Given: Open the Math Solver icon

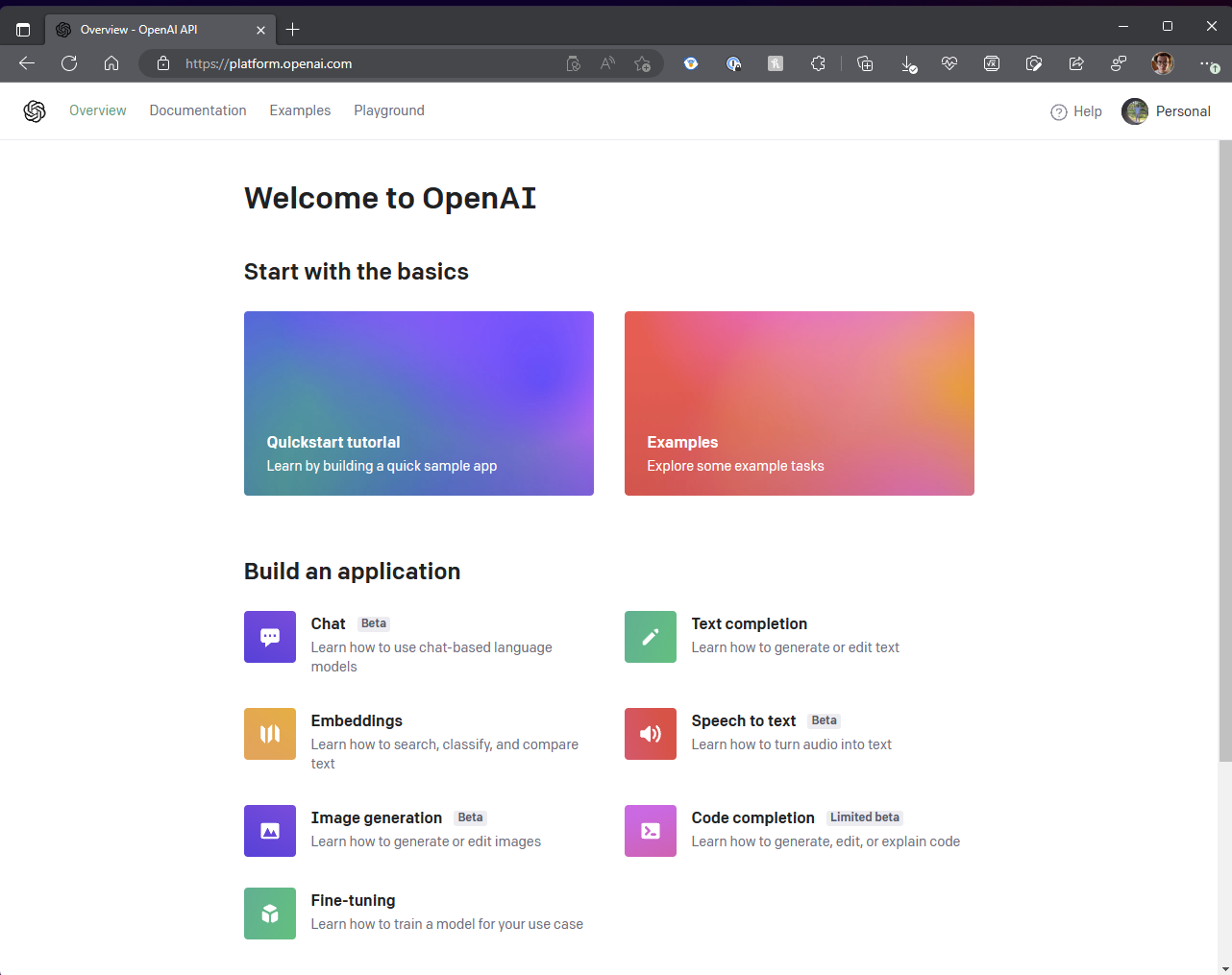Looking at the screenshot, I should pos(992,63).
